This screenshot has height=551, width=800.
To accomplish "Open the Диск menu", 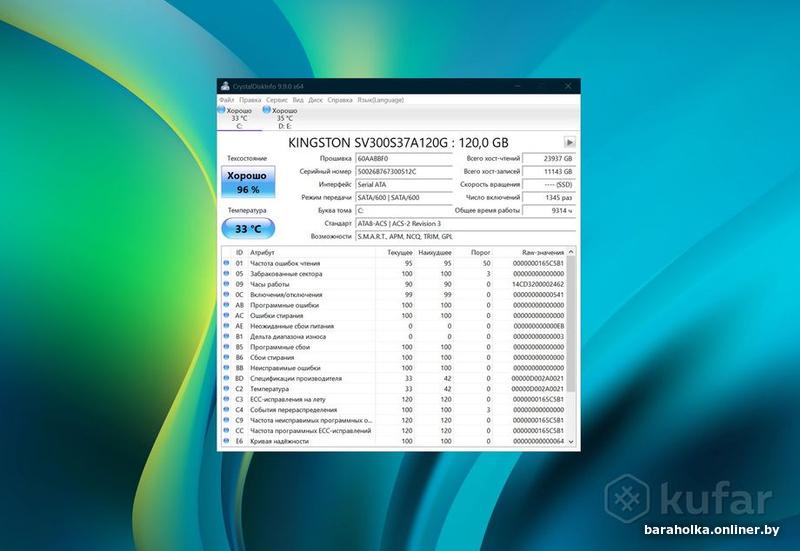I will click(315, 100).
